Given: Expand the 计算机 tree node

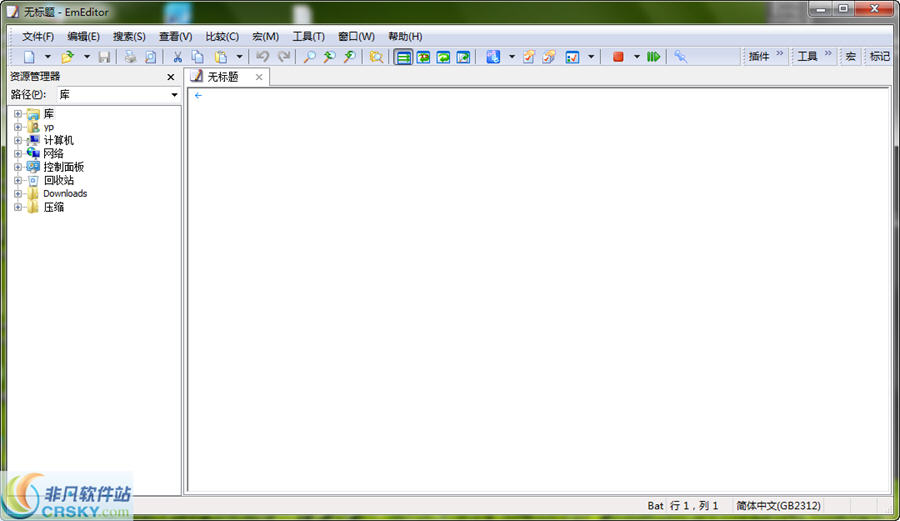Looking at the screenshot, I should (x=18, y=140).
